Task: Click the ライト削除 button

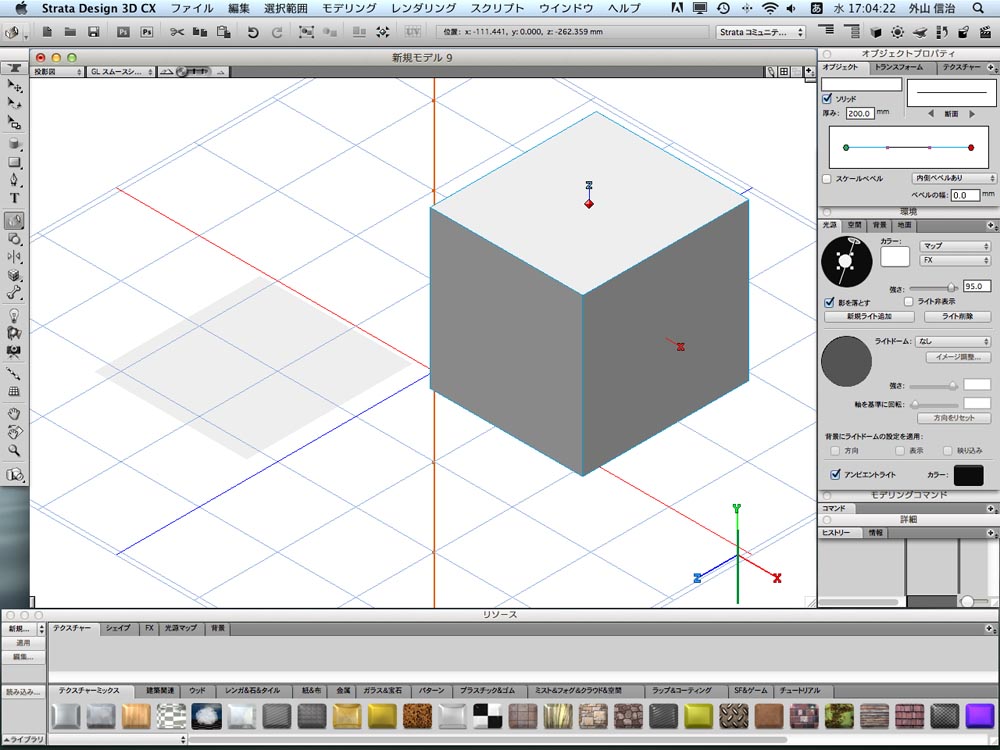Action: 957,317
